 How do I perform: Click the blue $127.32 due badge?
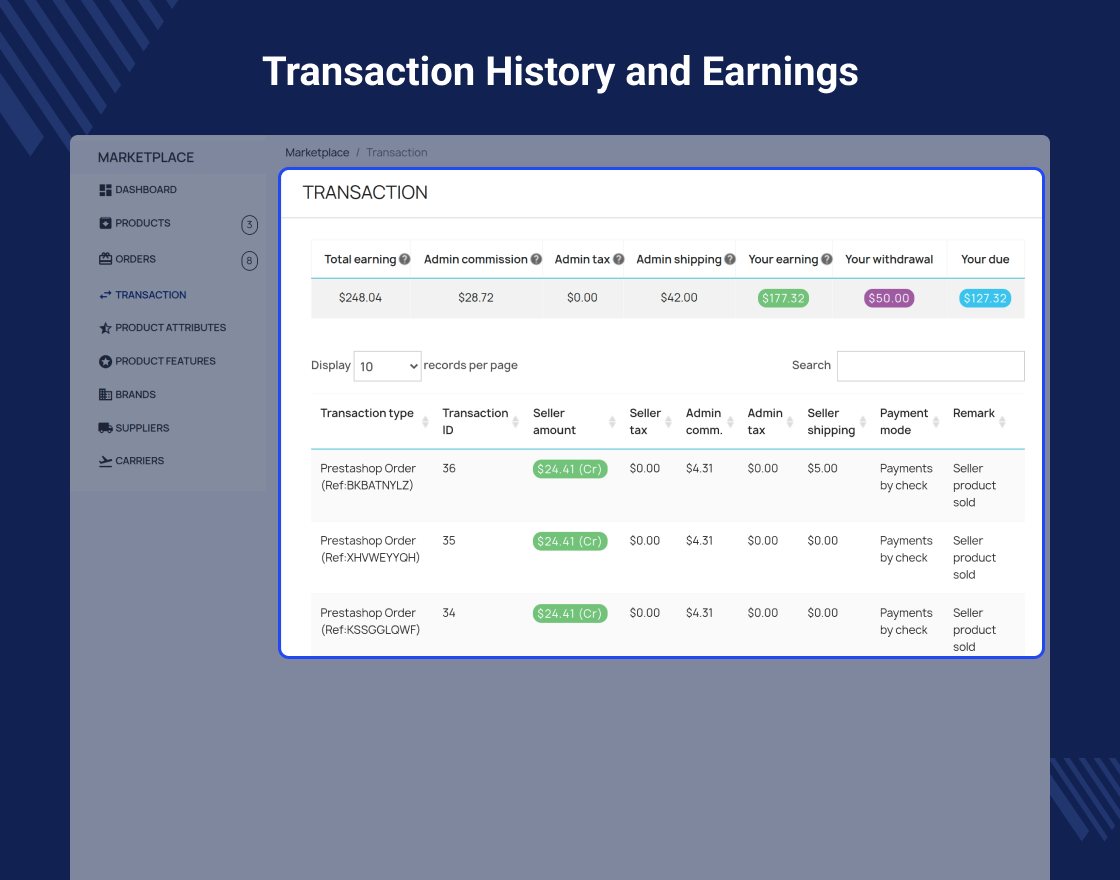[x=985, y=299]
